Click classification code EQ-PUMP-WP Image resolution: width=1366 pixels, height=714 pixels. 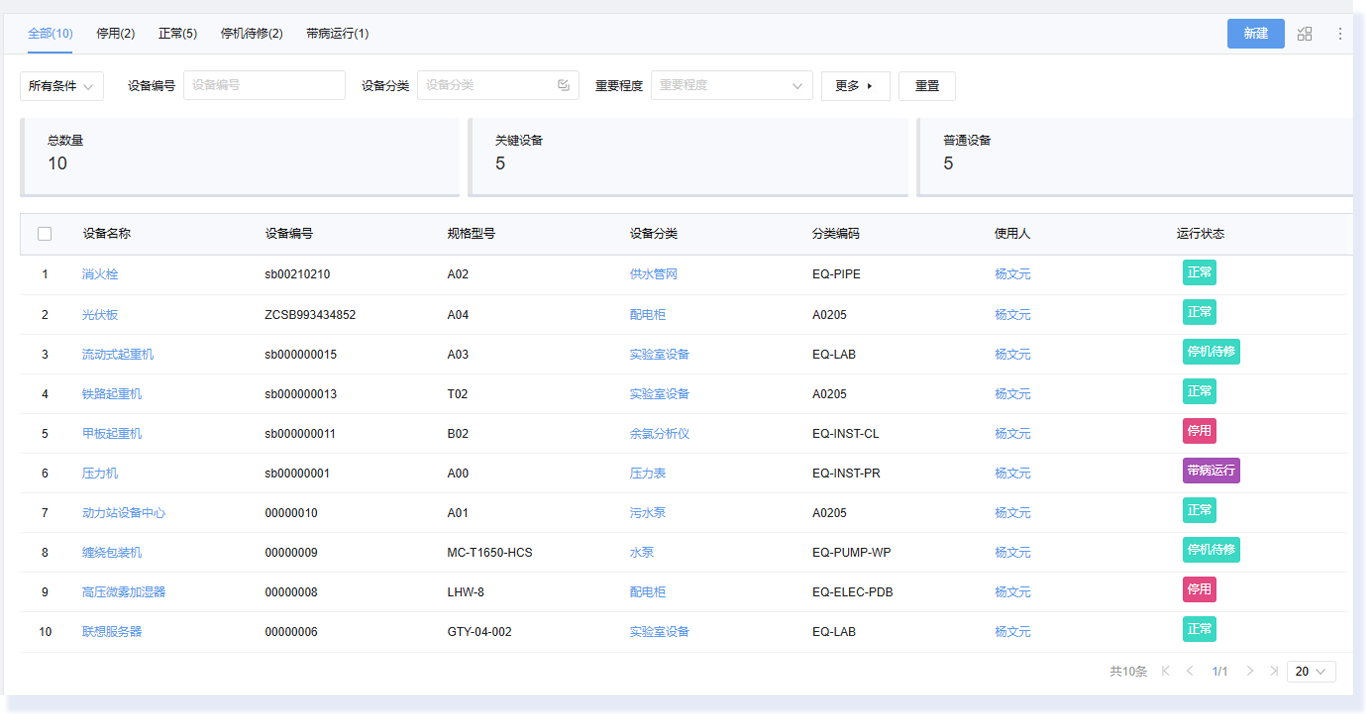coord(852,552)
